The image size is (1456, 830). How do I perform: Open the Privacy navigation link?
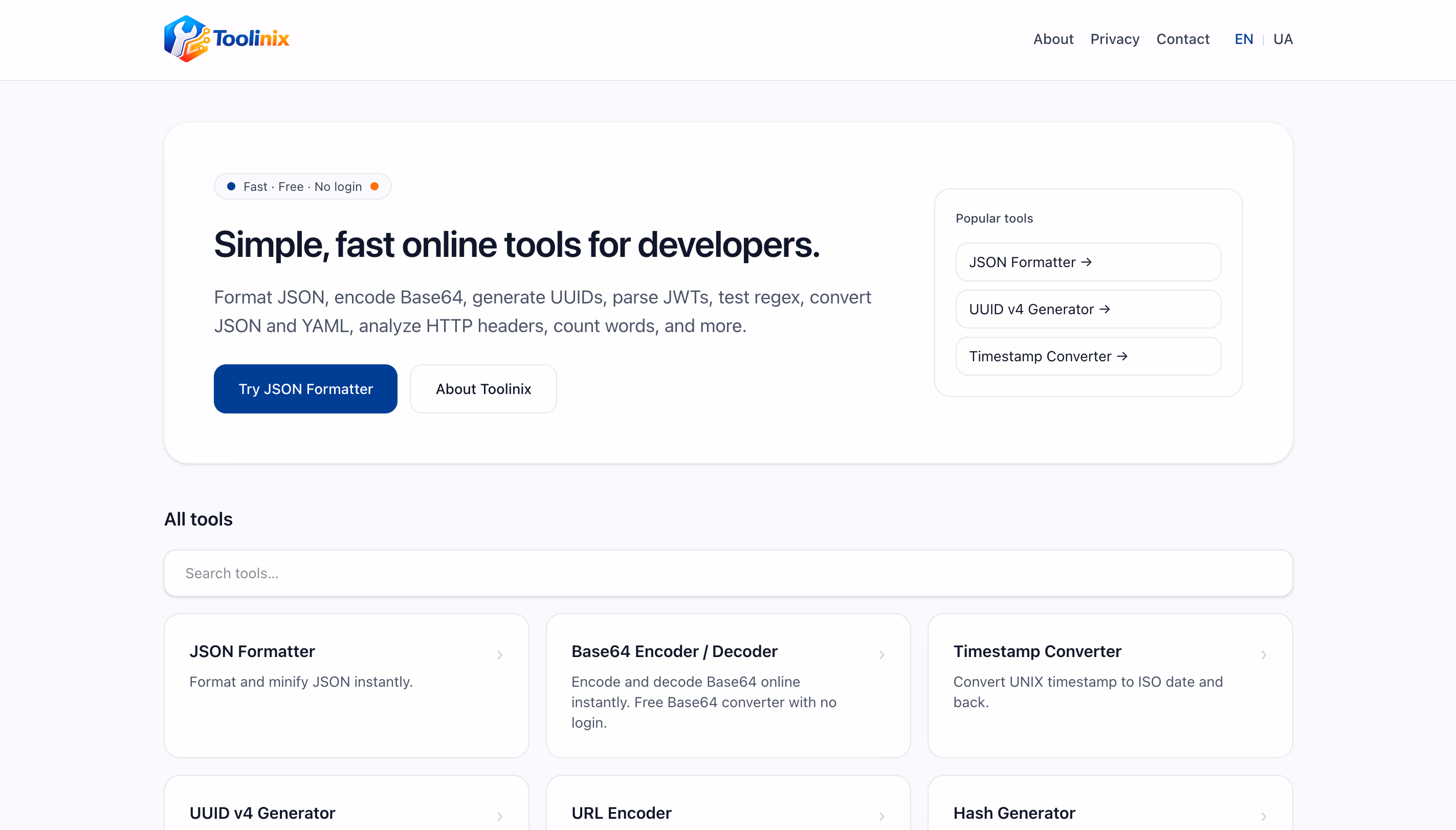click(x=1115, y=39)
